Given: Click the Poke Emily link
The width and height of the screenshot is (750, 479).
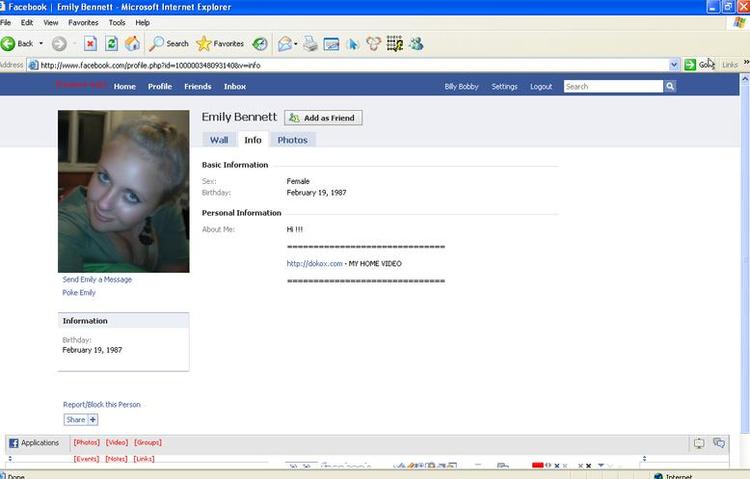Looking at the screenshot, I should (x=79, y=292).
